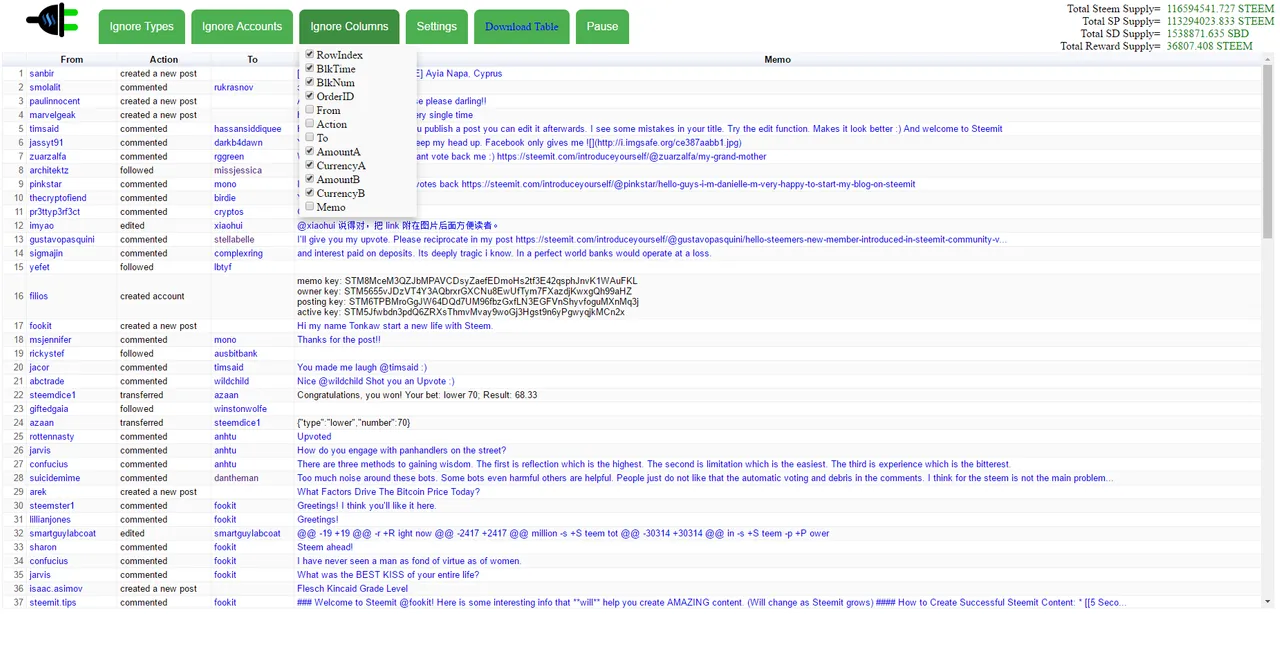Uncheck the CurrencyB checkbox
The height and width of the screenshot is (651, 1280).
(310, 193)
